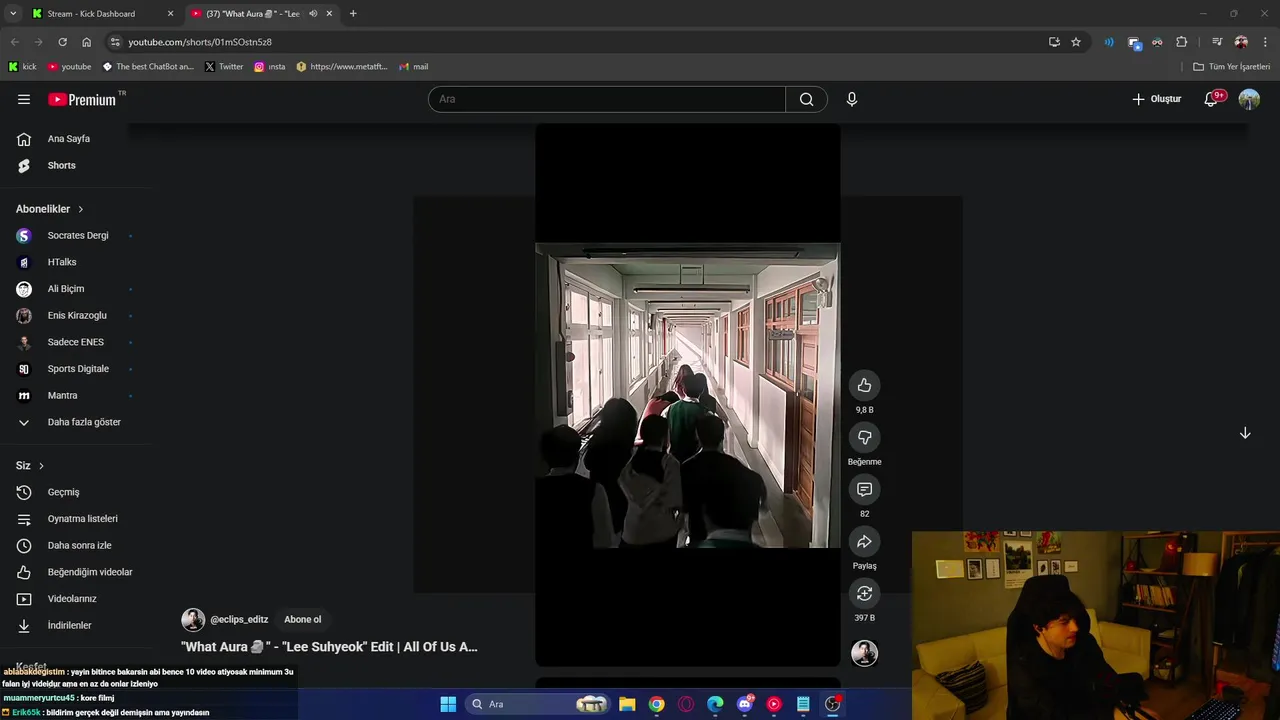The width and height of the screenshot is (1280, 720).
Task: Open the YouTube hamburger guide menu
Action: tap(24, 99)
